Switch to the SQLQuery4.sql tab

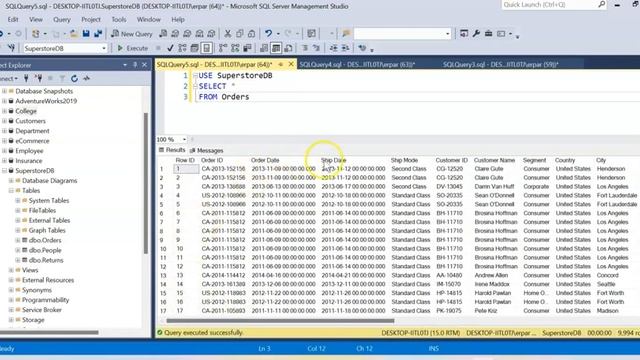click(357, 64)
